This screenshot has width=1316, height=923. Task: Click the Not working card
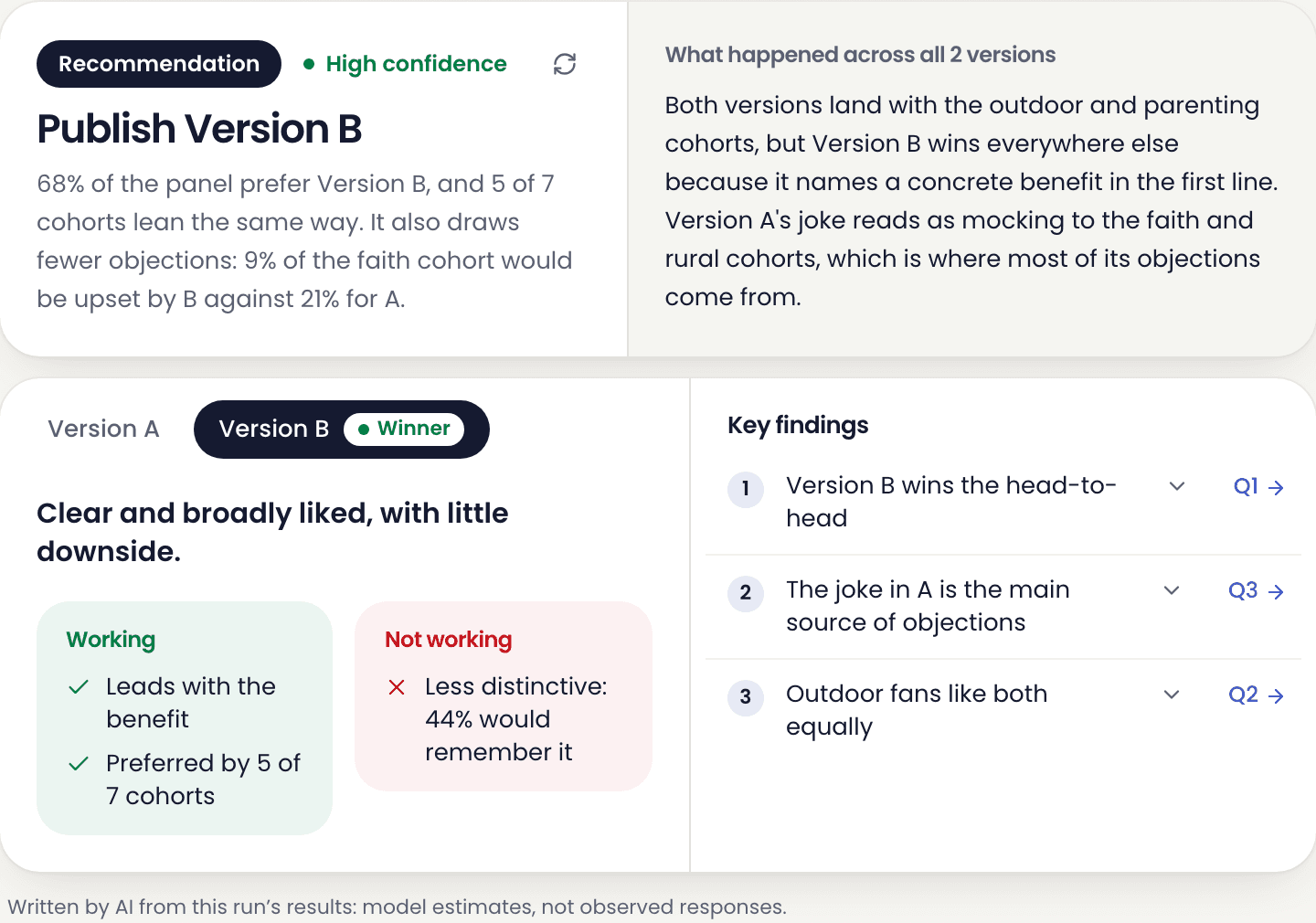coord(504,696)
